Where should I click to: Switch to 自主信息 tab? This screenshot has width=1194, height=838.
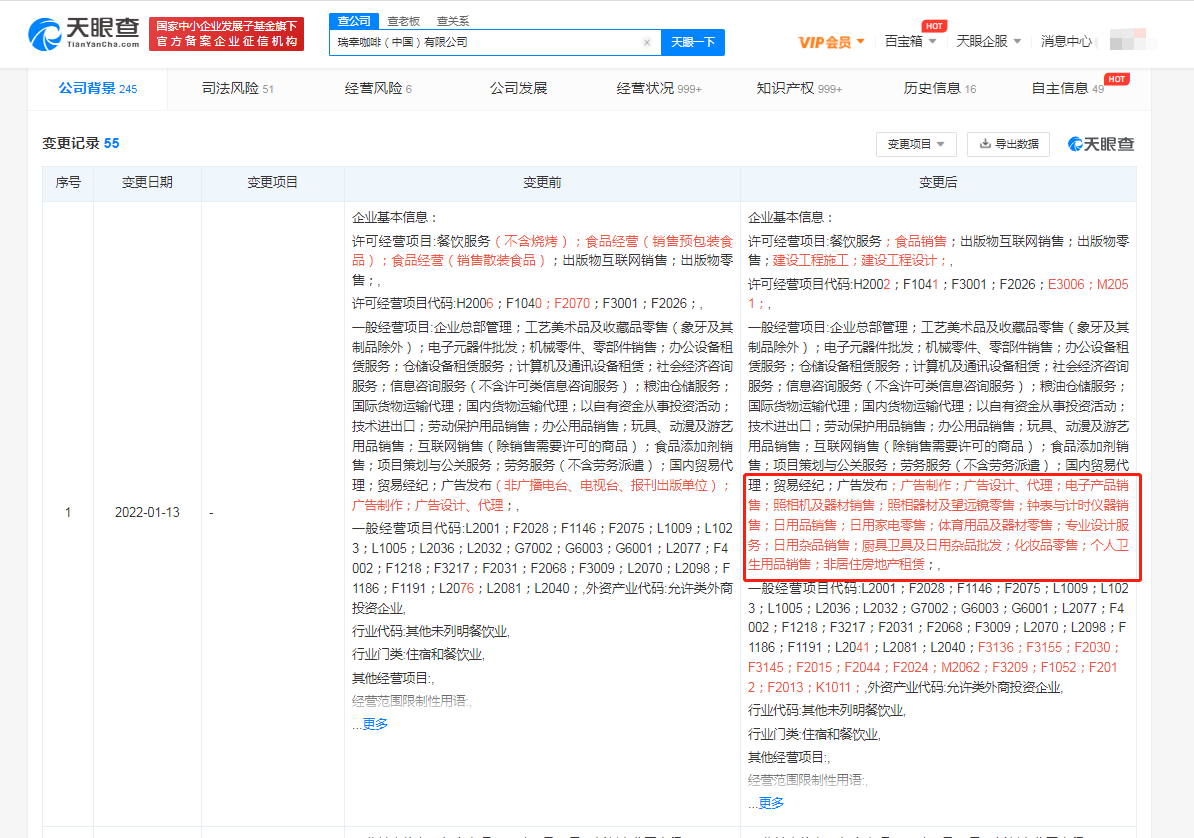pyautogui.click(x=1068, y=88)
